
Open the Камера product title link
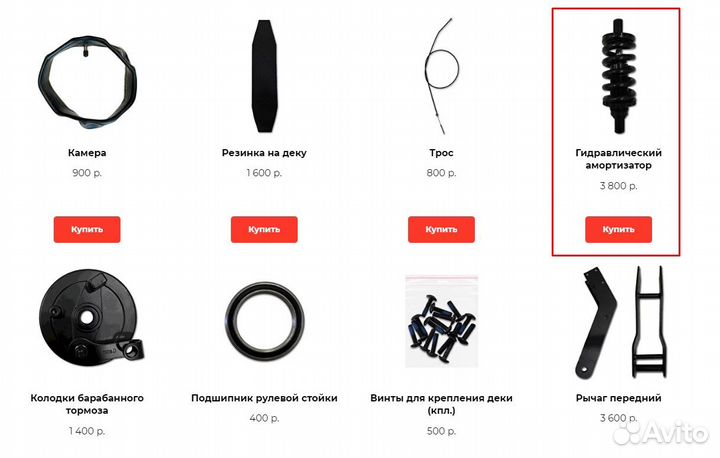pos(87,153)
